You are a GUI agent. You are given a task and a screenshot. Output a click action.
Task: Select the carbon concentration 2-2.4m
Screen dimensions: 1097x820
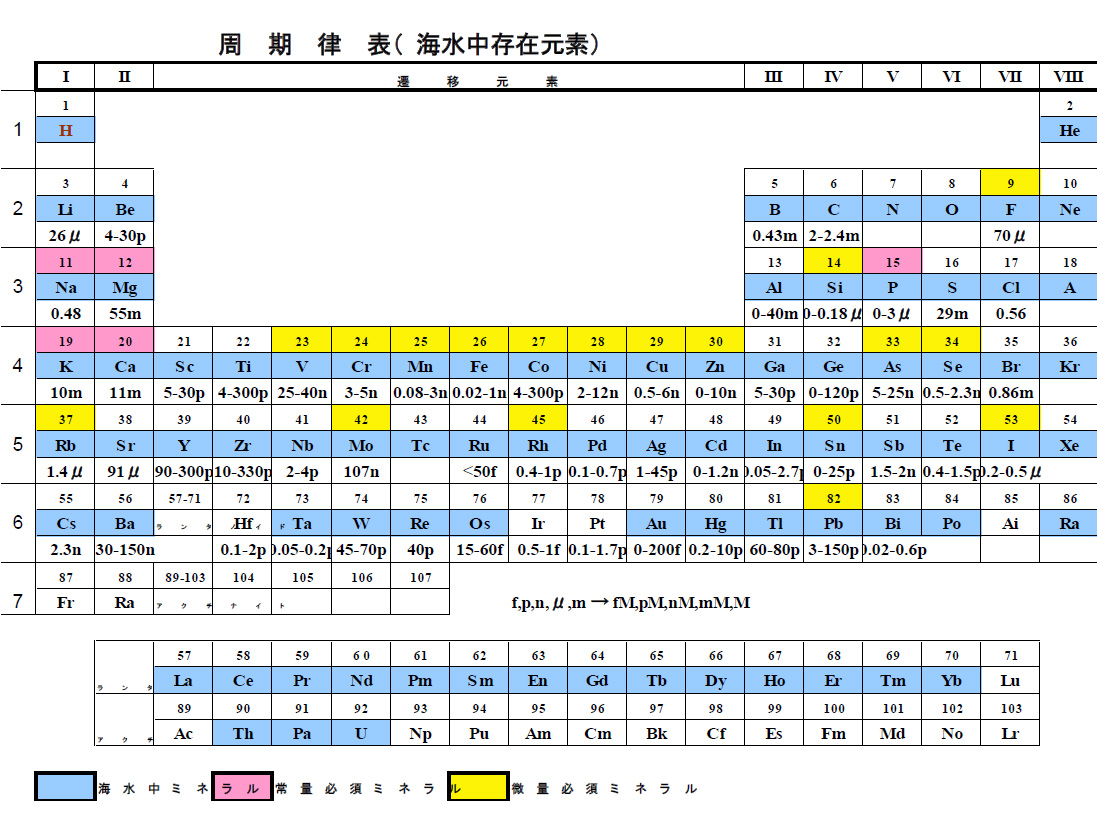click(x=833, y=236)
